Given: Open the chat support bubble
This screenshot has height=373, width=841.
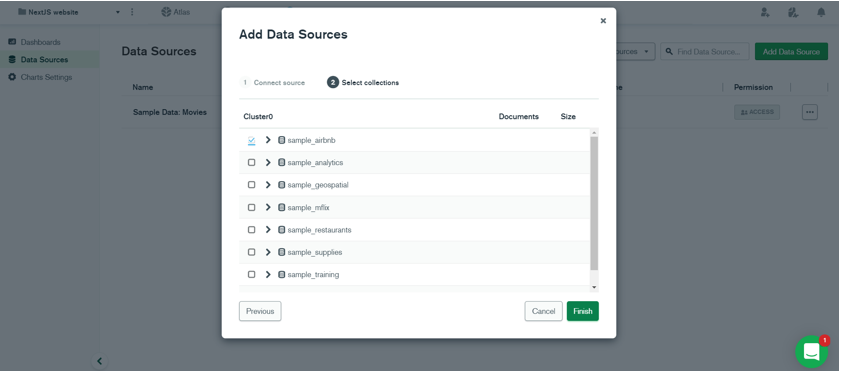Looking at the screenshot, I should point(812,352).
